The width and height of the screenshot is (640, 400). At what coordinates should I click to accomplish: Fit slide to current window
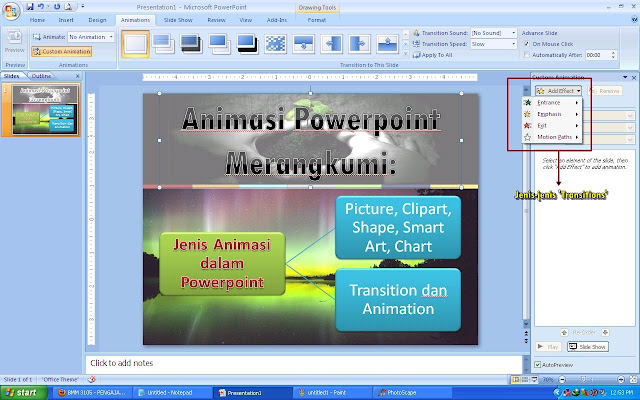633,380
